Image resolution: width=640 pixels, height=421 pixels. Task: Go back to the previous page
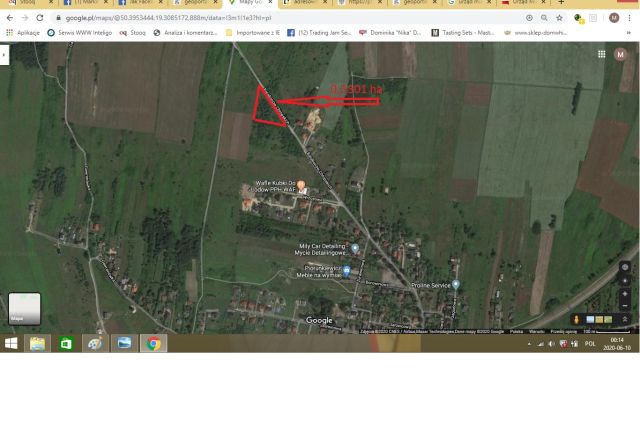pyautogui.click(x=10, y=18)
